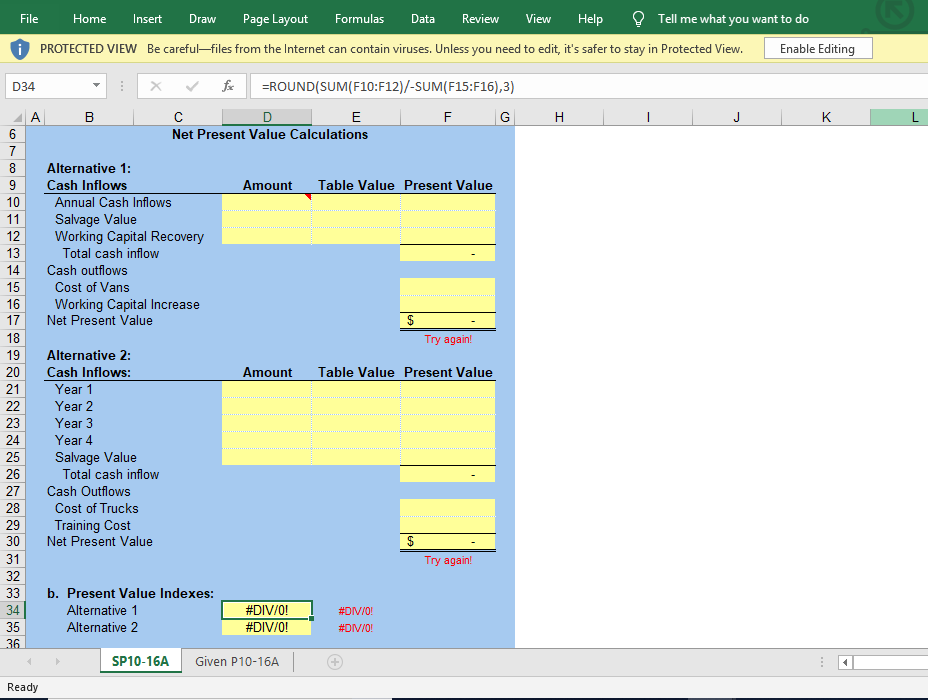Screen dimensions: 928x700
Task: Select row 34 header
Action: tap(12, 610)
